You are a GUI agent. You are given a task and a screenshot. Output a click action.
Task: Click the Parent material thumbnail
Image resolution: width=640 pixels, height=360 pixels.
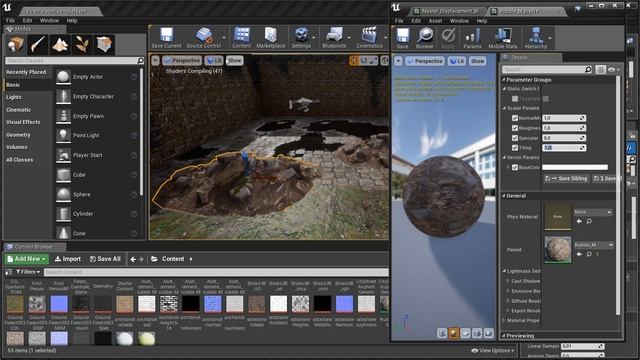(558, 249)
